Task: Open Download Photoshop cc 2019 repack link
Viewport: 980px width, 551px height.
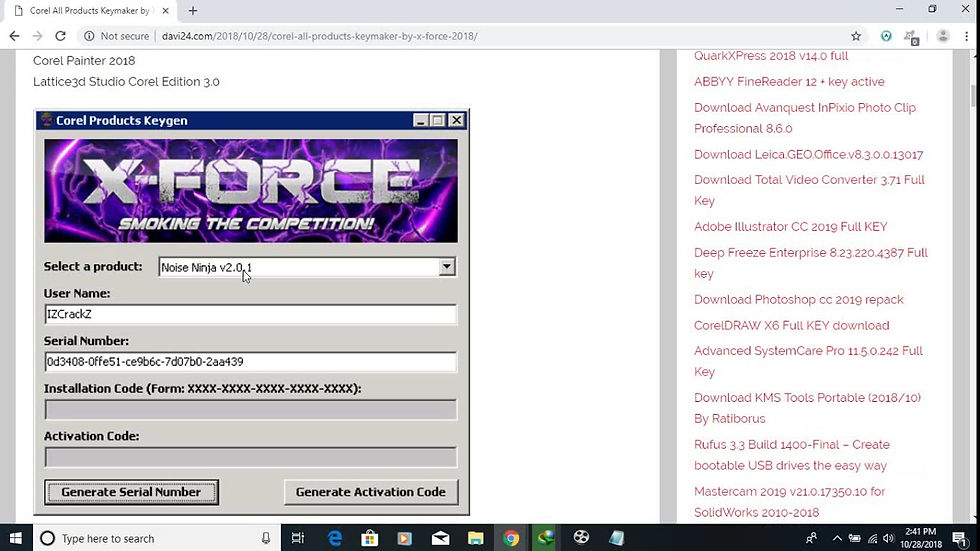Action: click(x=798, y=299)
